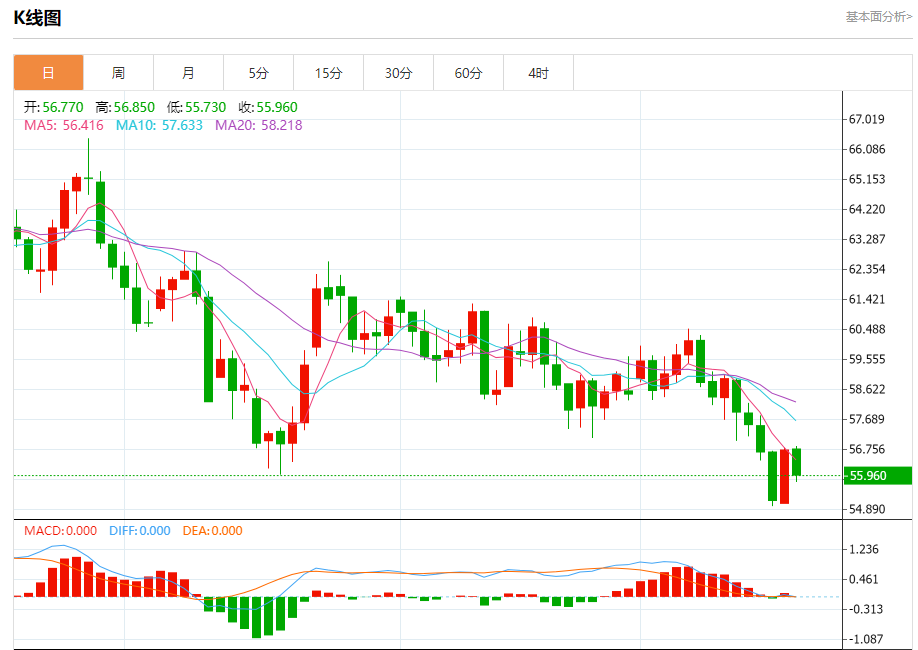Open the 基本面分析 link
Screen dimensions: 918x650
pyautogui.click(x=878, y=17)
